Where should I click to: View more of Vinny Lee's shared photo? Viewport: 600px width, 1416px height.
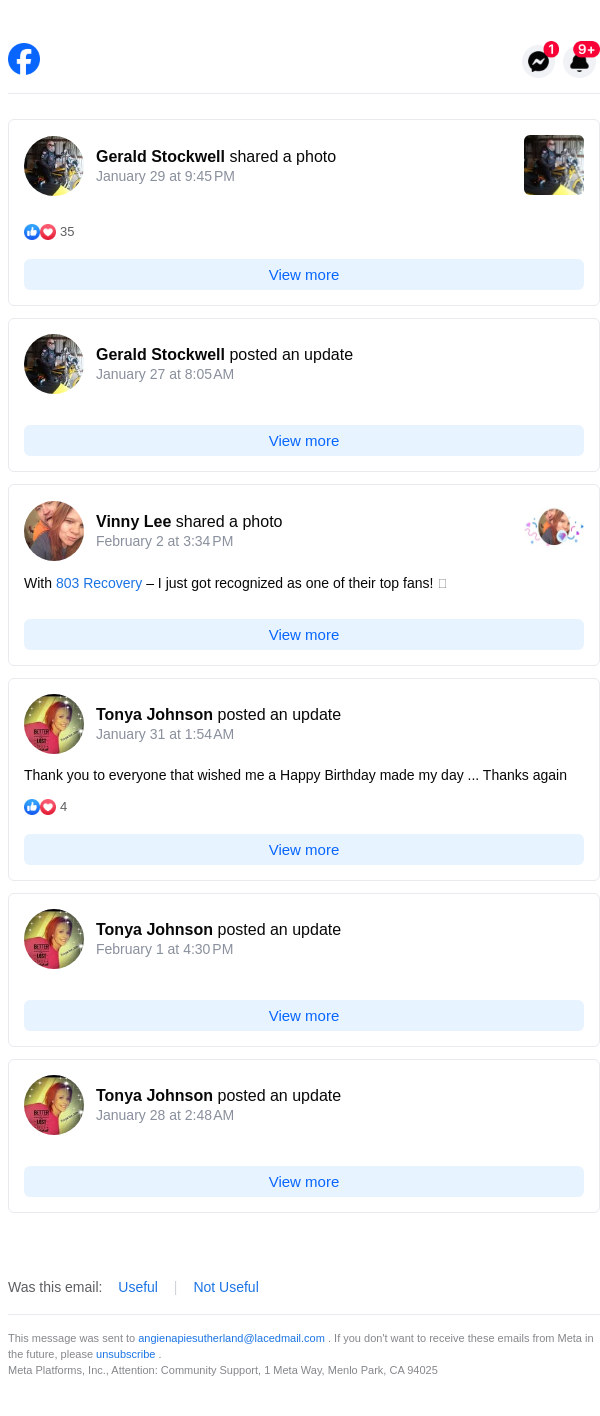304,635
